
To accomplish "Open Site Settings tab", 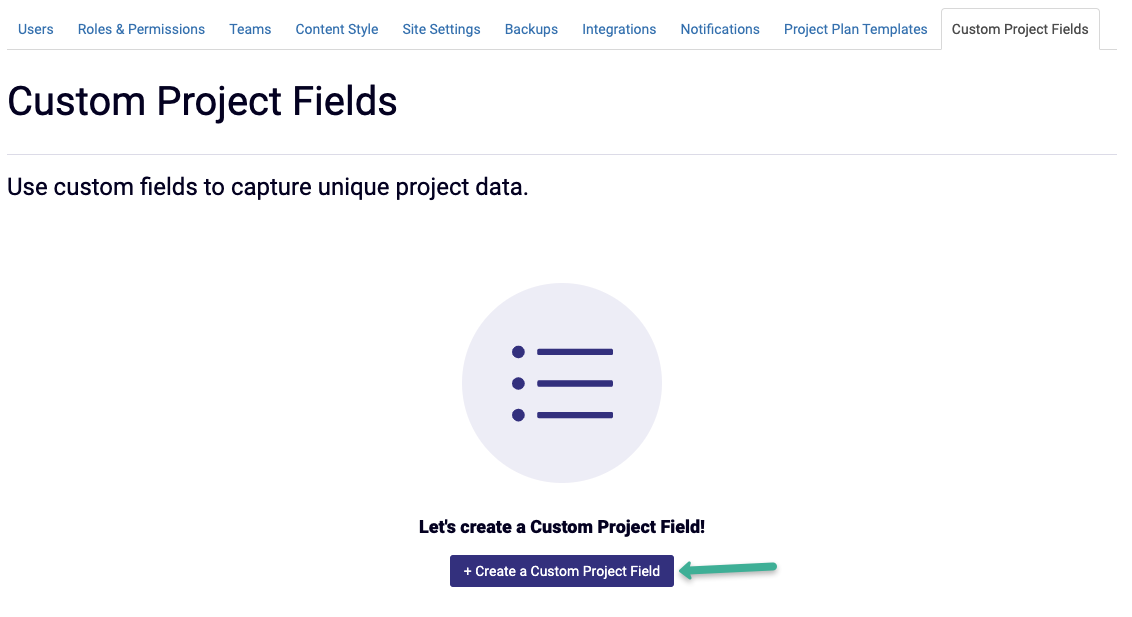I will [x=441, y=30].
